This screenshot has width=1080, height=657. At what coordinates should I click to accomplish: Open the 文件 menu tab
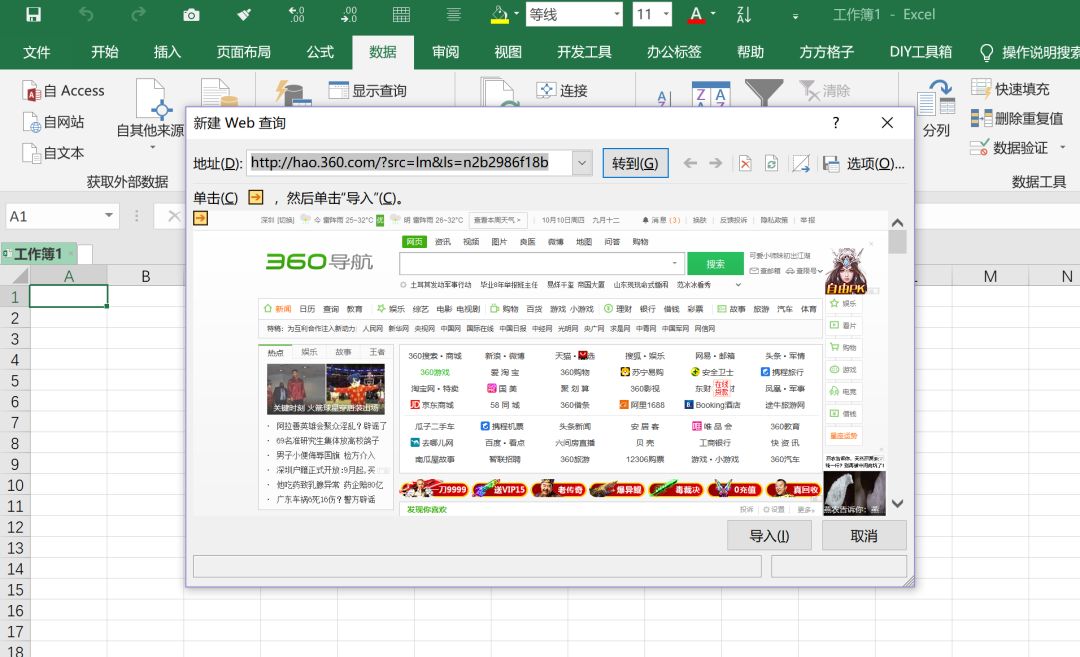tap(37, 52)
